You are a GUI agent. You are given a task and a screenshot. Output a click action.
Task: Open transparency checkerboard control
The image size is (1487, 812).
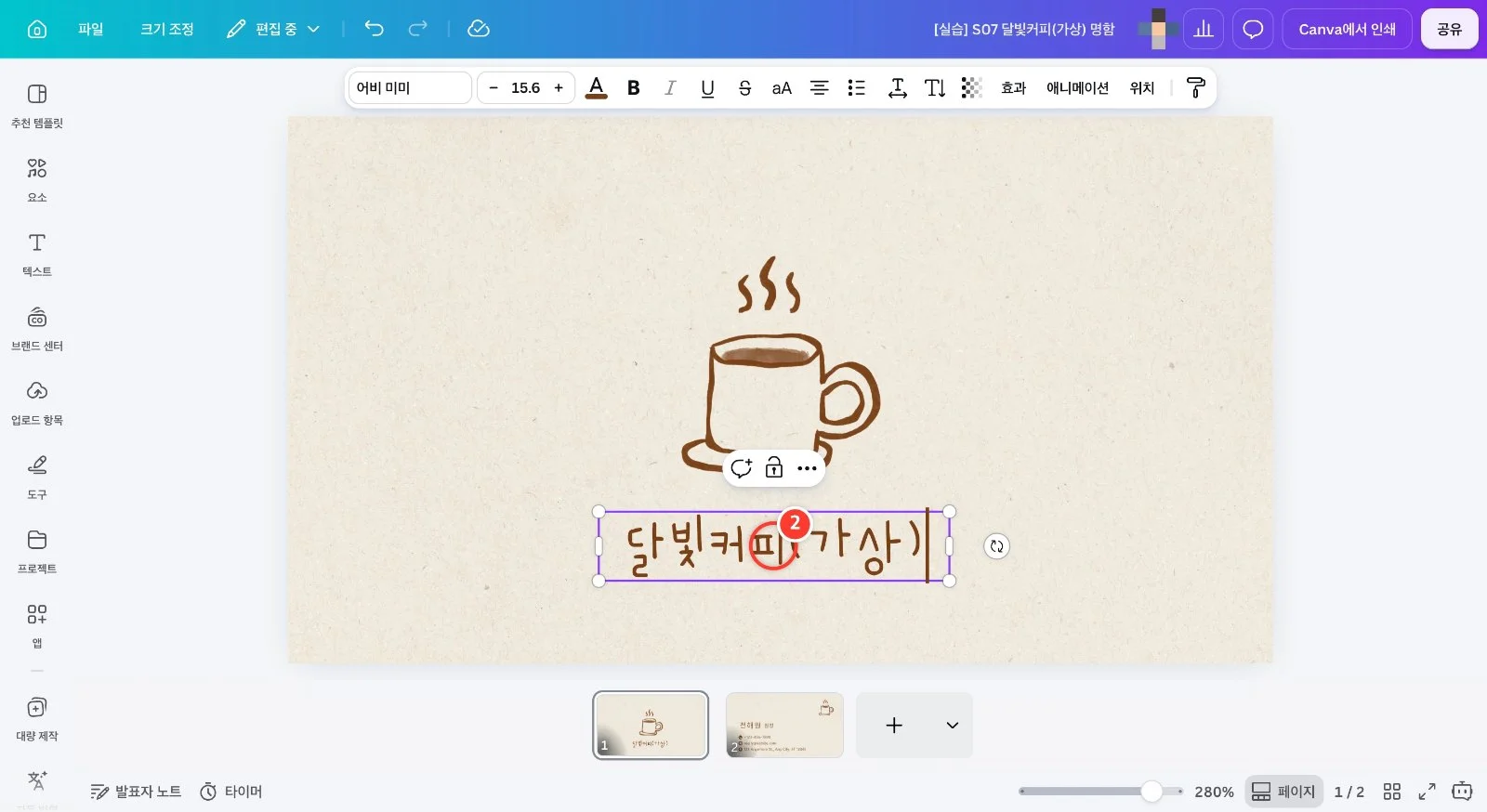(971, 87)
